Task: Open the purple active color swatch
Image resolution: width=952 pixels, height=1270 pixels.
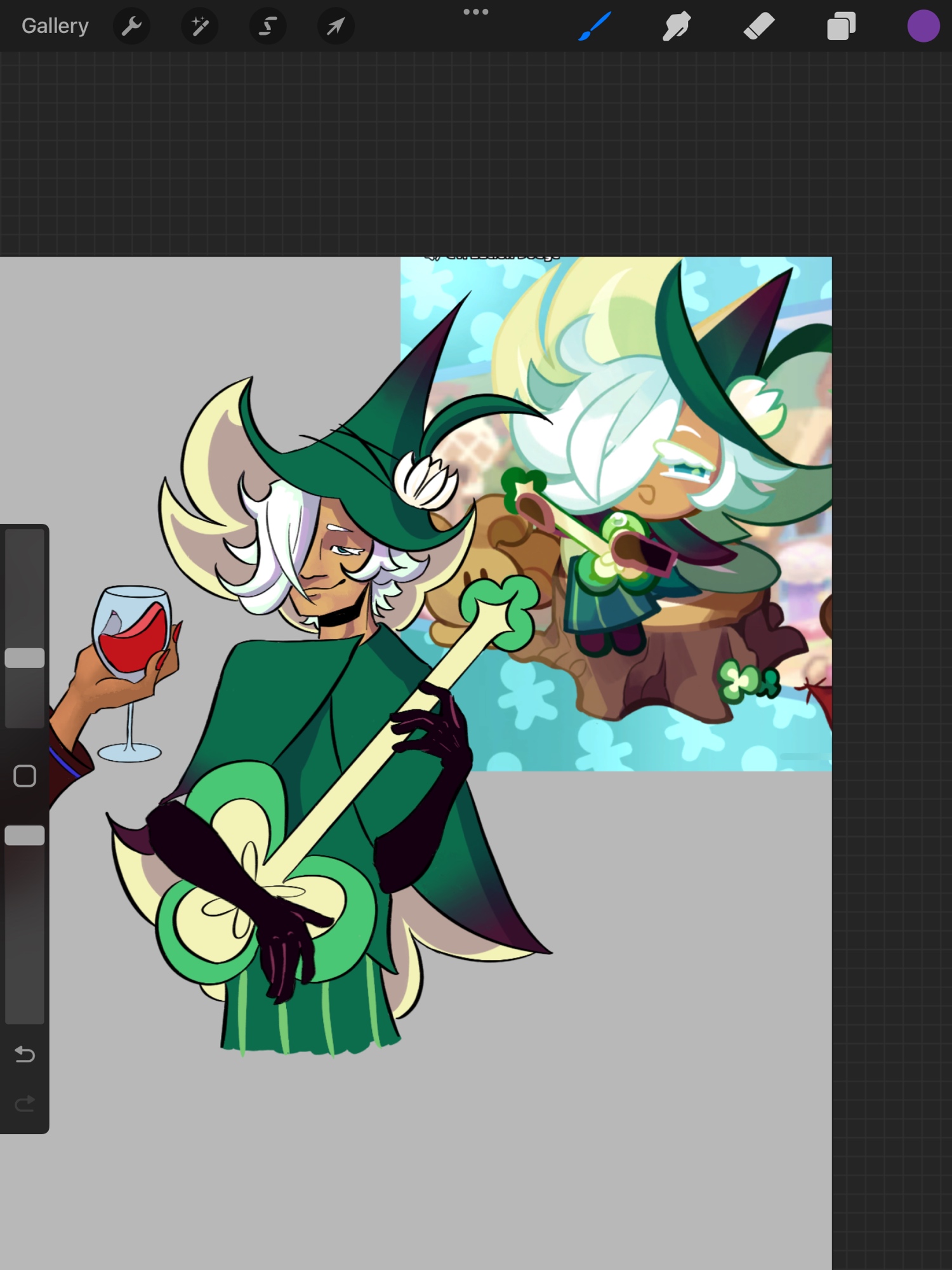Action: click(923, 26)
